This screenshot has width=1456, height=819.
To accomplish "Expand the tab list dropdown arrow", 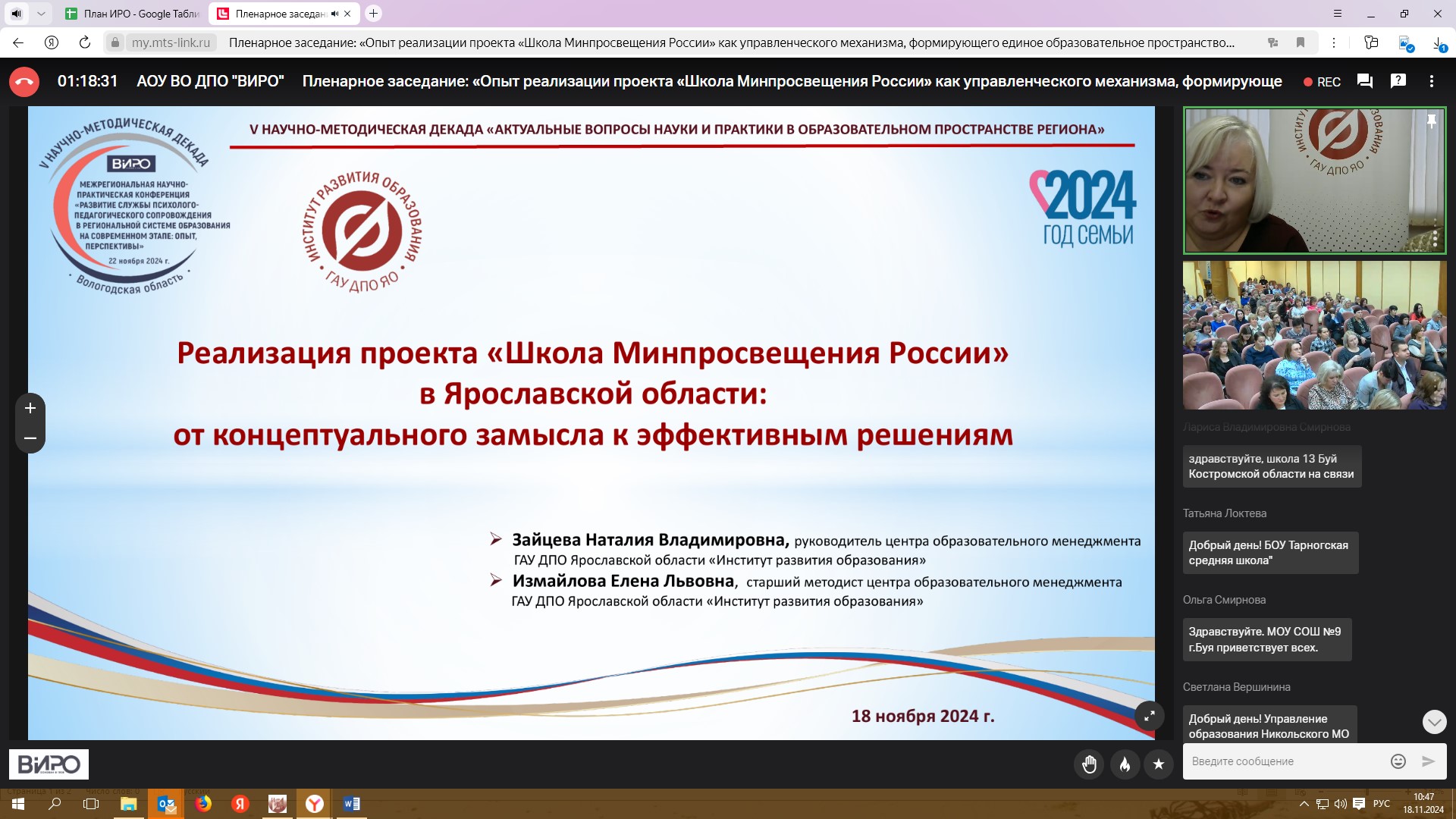I will coord(41,14).
